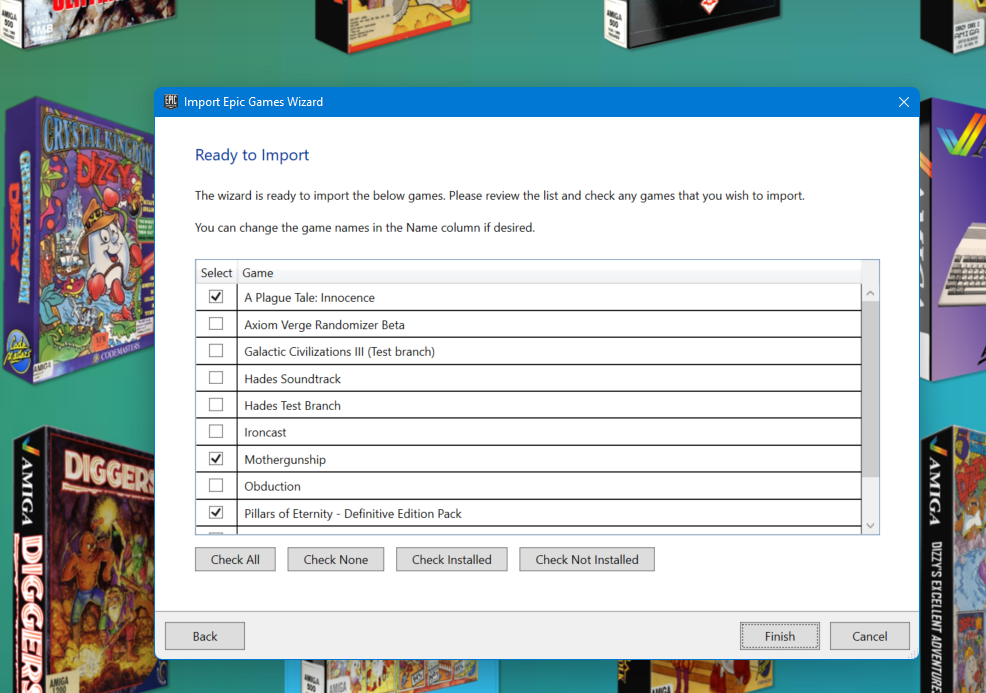The width and height of the screenshot is (986, 693).
Task: Go Back in the wizard
Action: [x=205, y=636]
